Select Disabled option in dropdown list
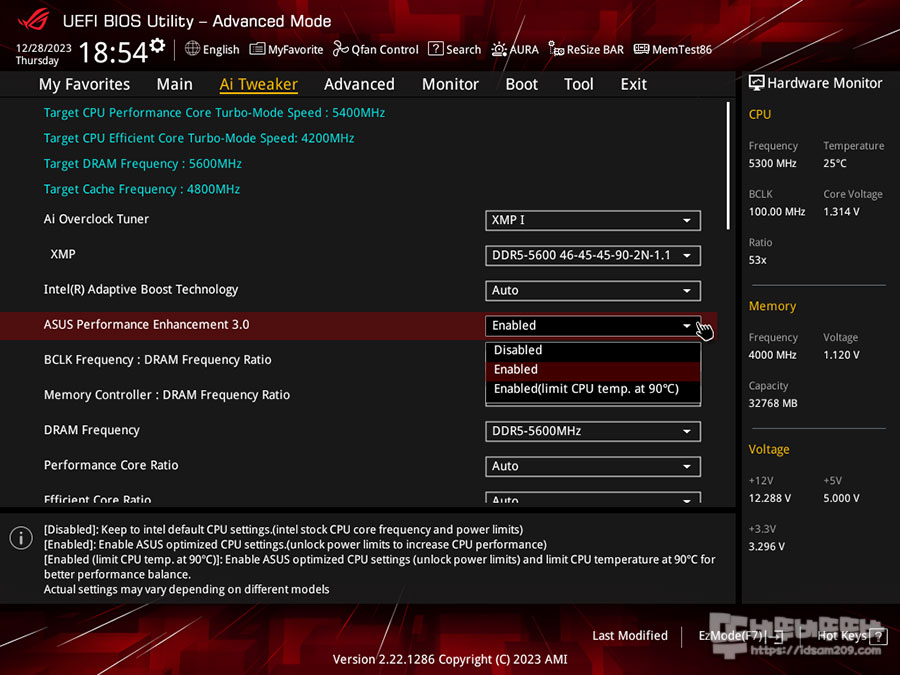The width and height of the screenshot is (900, 675). click(x=593, y=350)
